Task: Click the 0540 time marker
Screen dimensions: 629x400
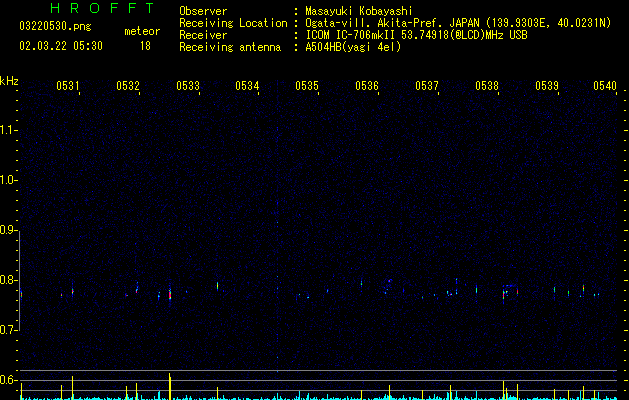Action: pos(605,86)
